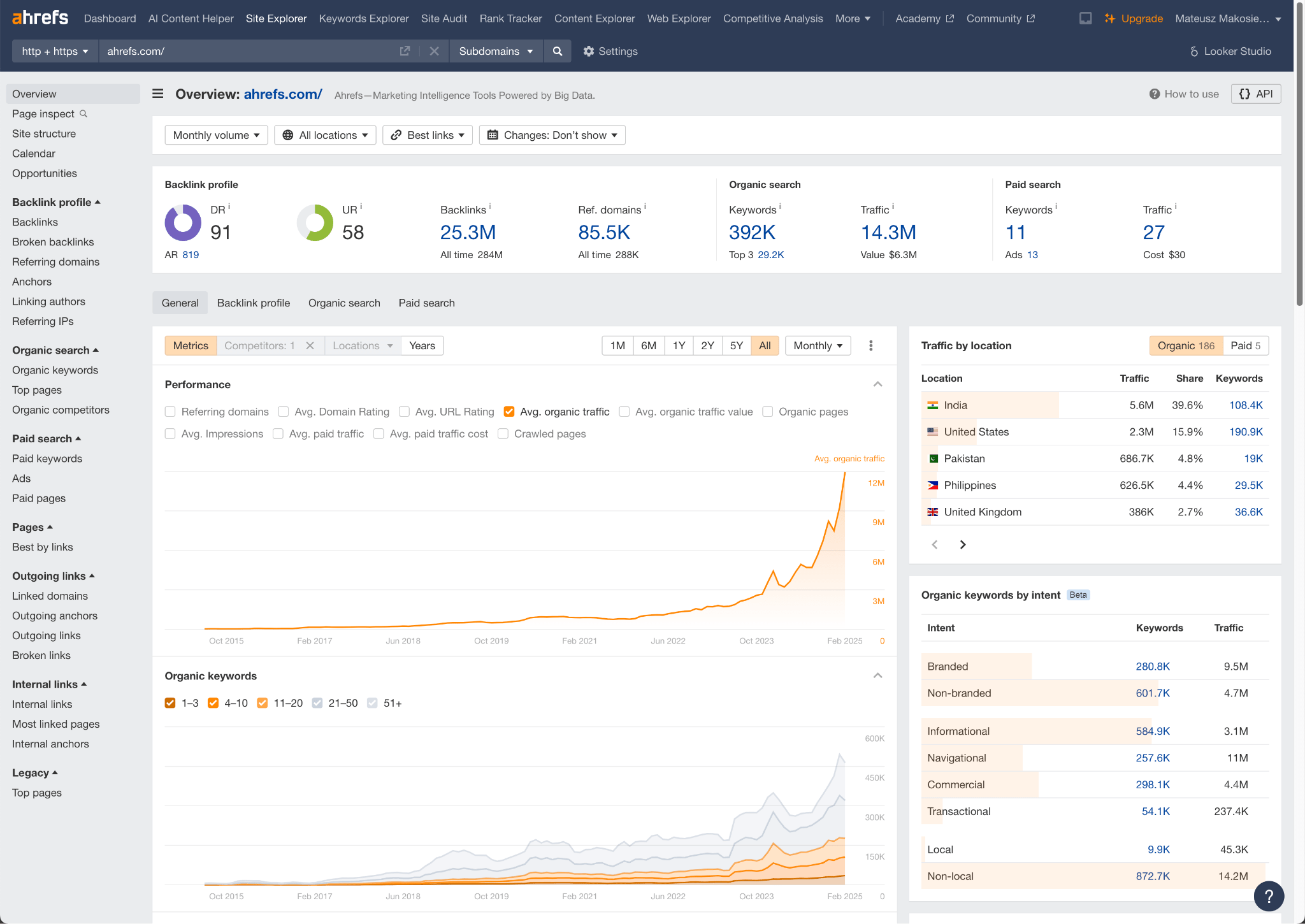Enable the Referring domains metric checkbox
Image resolution: width=1305 pixels, height=924 pixels.
(x=170, y=412)
